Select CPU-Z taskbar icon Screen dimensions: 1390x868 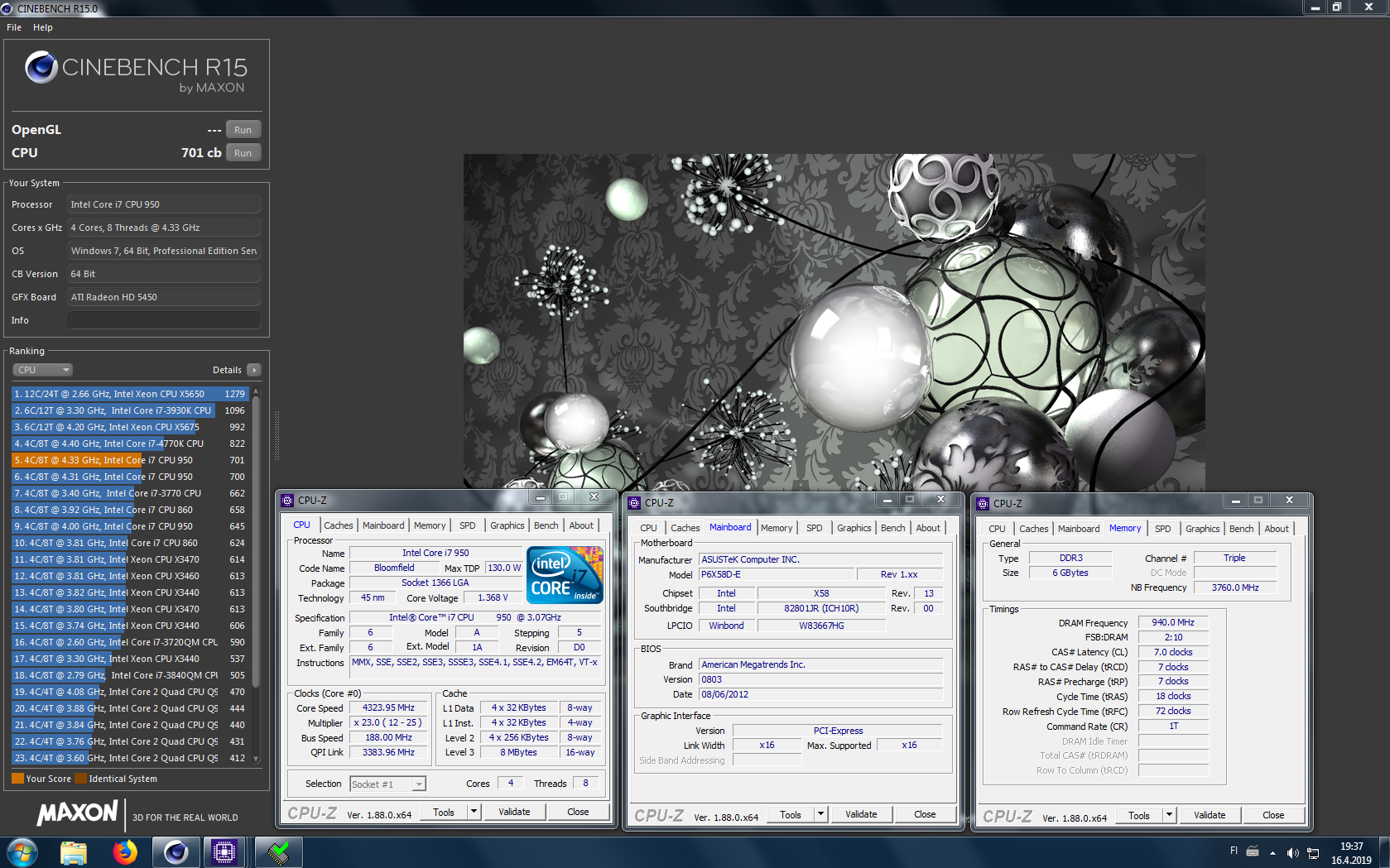(225, 852)
